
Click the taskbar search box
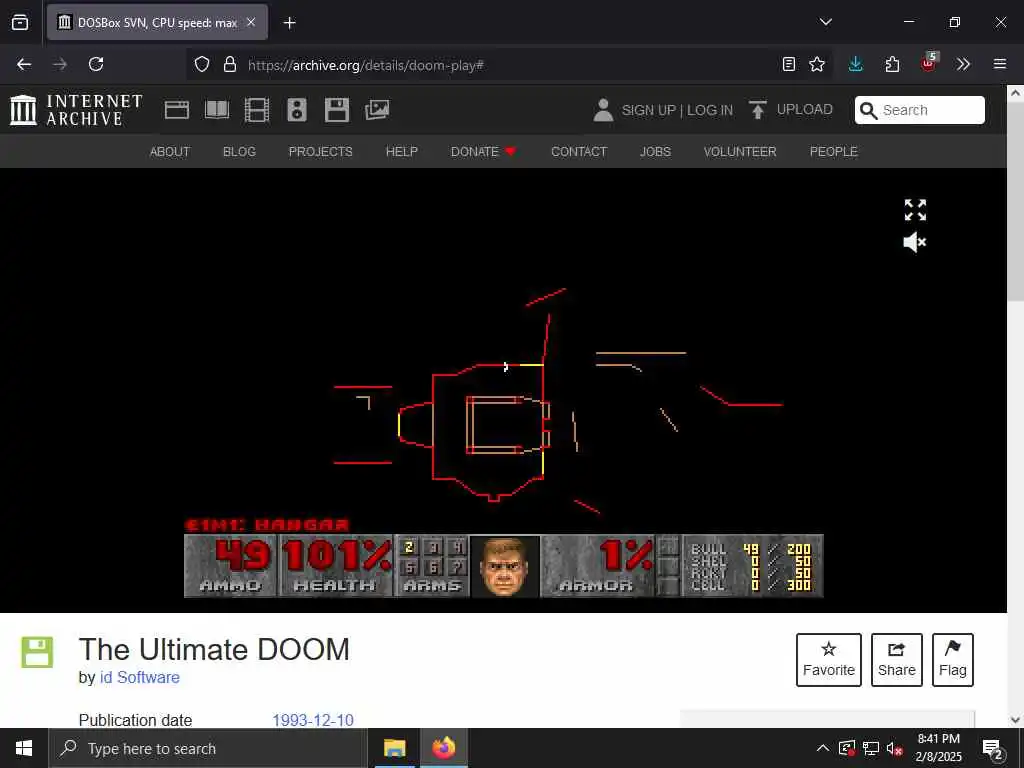pos(208,748)
